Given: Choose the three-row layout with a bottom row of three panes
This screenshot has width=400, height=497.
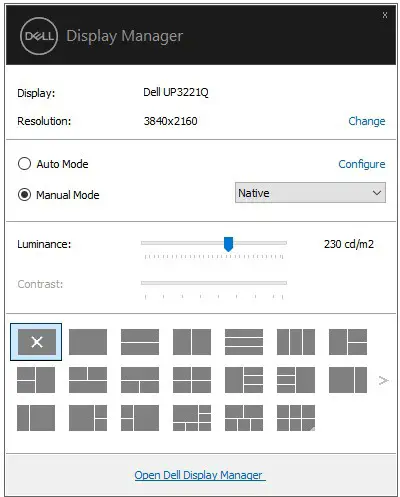Looking at the screenshot, I should pos(192,418).
